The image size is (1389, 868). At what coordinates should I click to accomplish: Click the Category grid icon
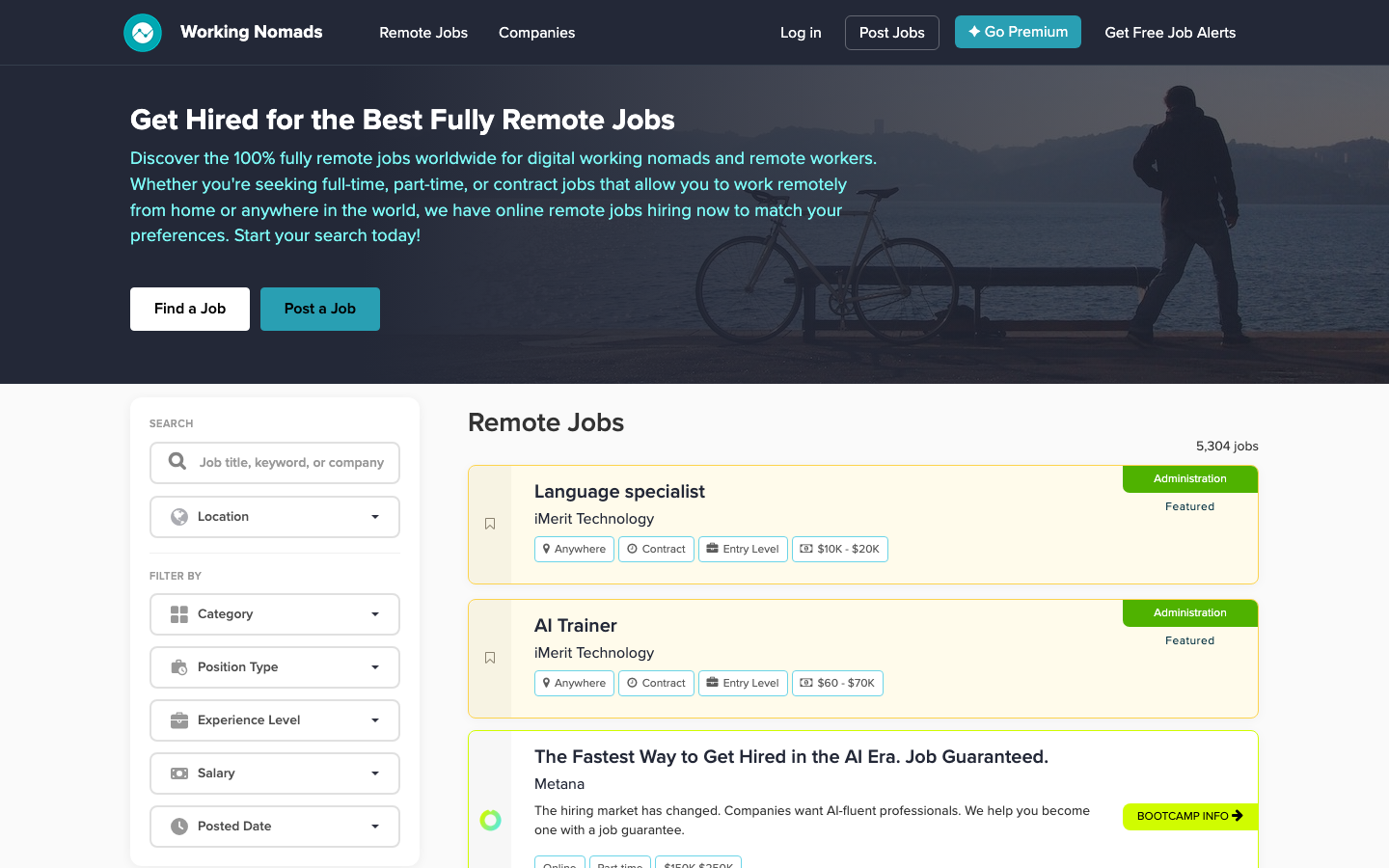tap(179, 614)
